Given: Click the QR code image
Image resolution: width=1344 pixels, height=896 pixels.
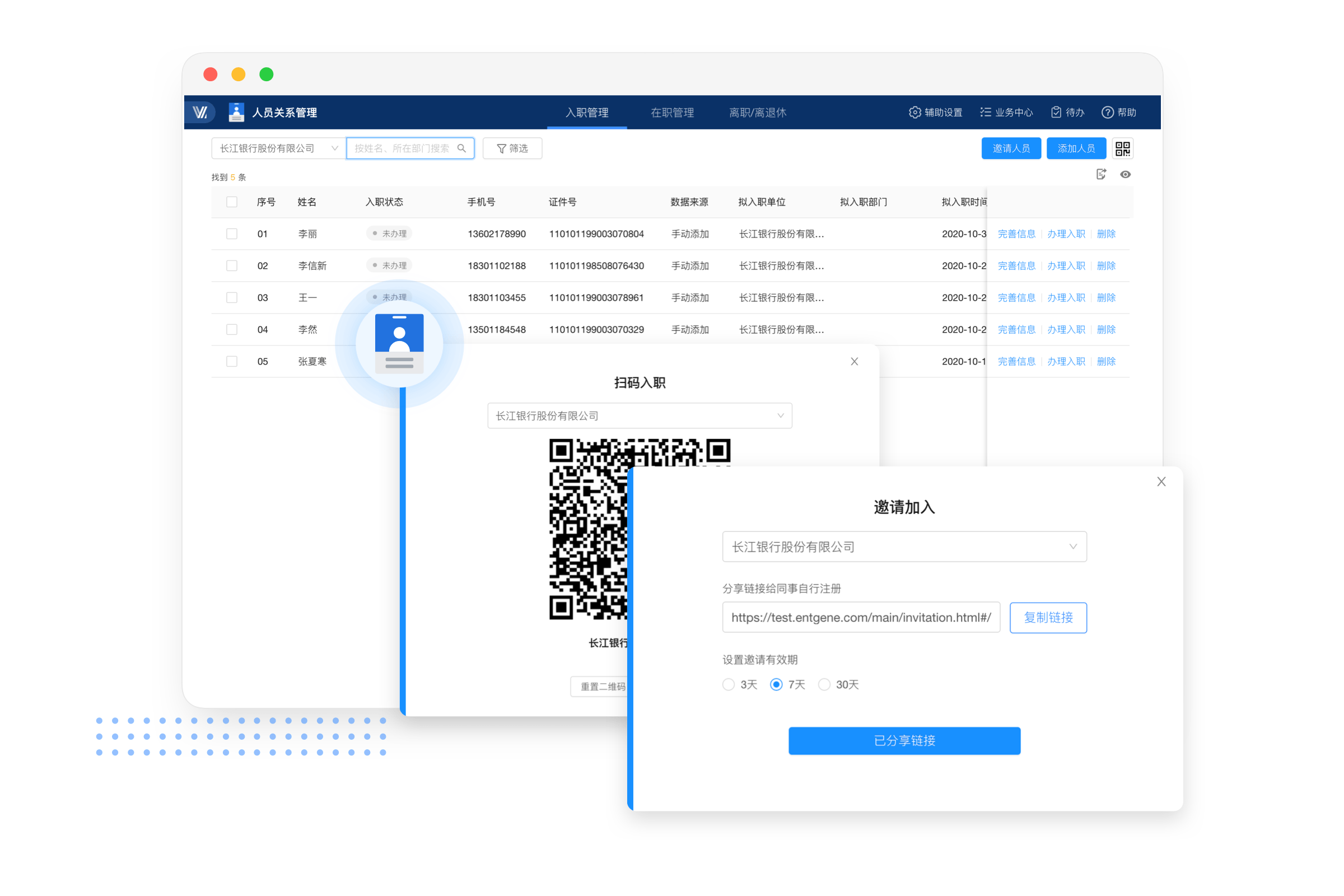Looking at the screenshot, I should [x=640, y=529].
